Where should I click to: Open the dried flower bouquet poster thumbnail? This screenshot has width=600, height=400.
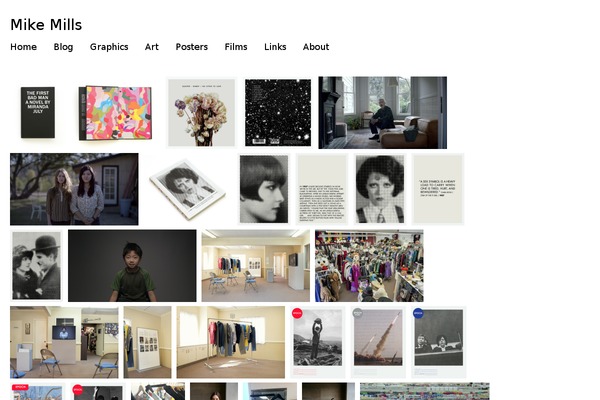tap(202, 113)
